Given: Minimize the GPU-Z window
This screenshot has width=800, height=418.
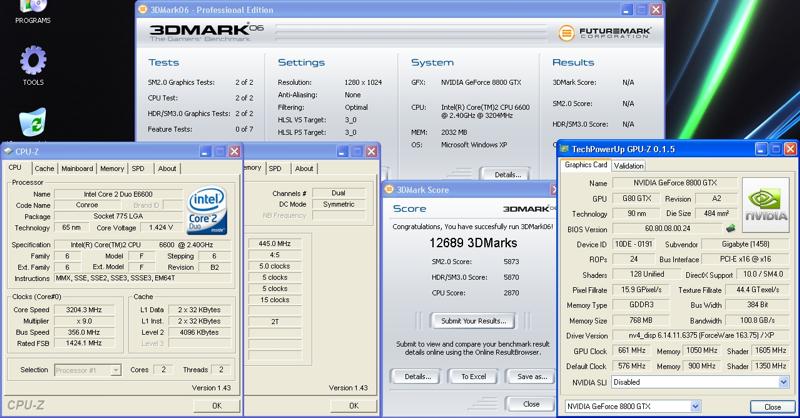Looking at the screenshot, I should (x=761, y=149).
